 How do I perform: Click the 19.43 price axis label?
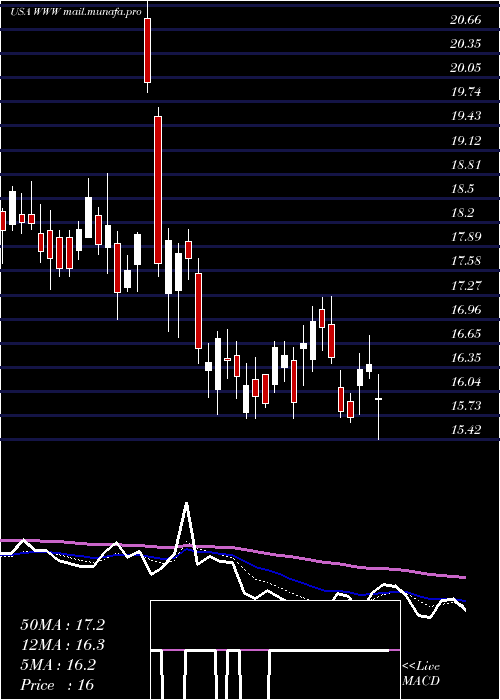466,116
